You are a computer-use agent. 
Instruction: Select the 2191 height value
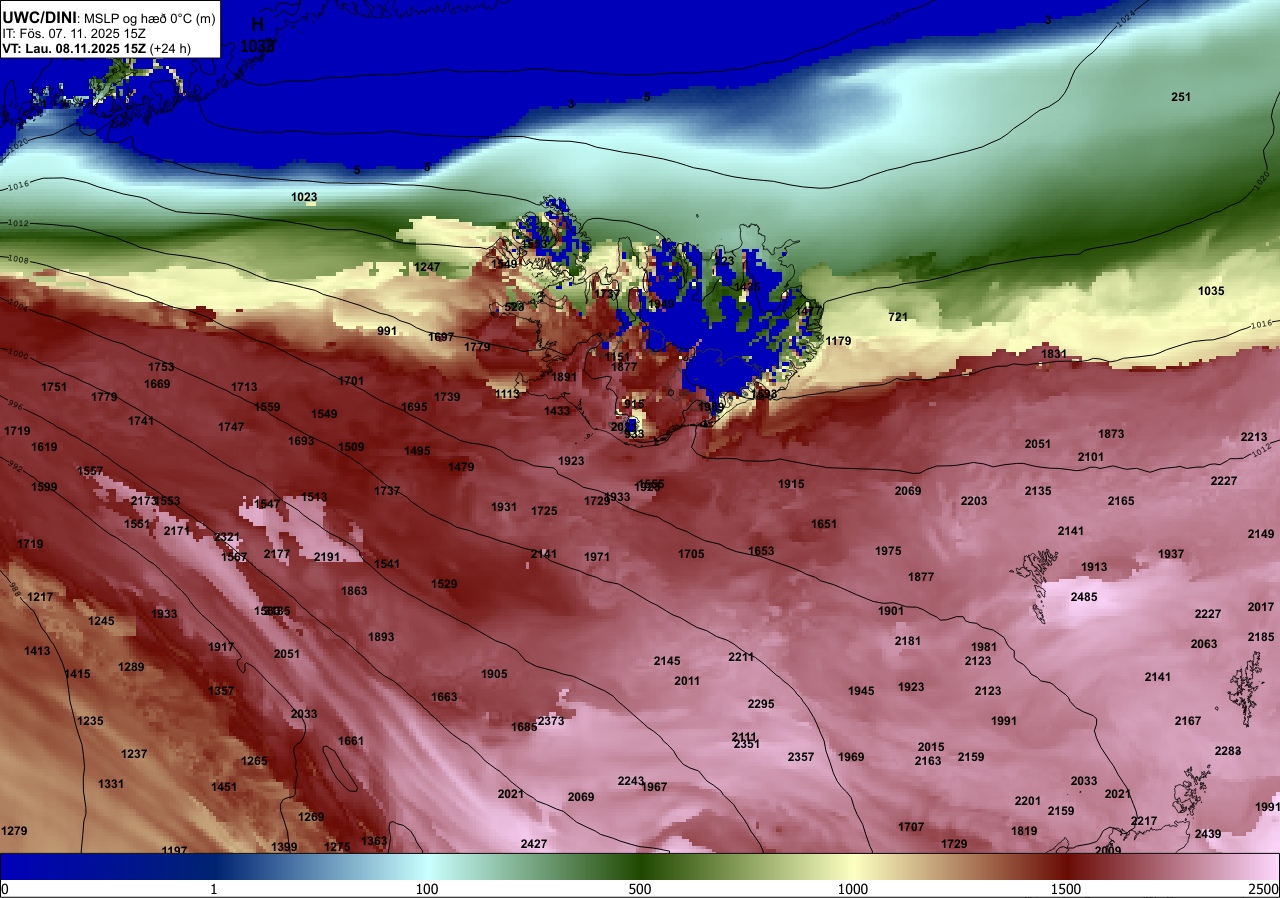tap(327, 557)
